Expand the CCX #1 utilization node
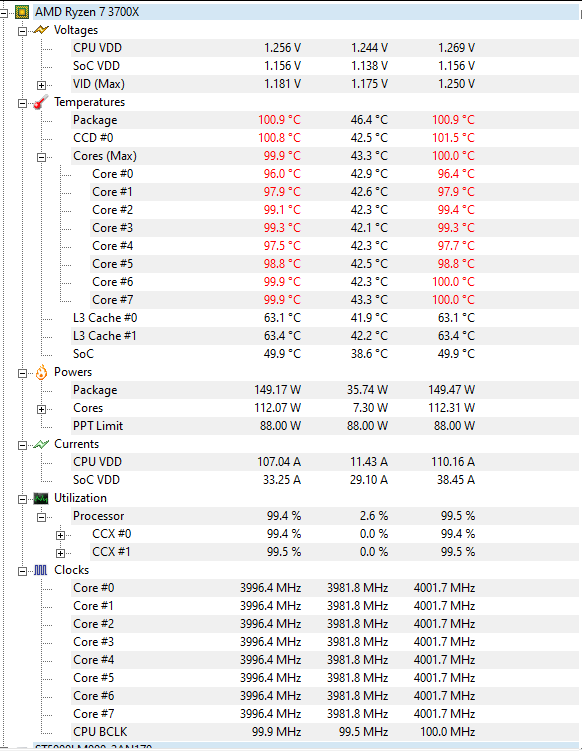This screenshot has height=751, width=582. coord(60,554)
